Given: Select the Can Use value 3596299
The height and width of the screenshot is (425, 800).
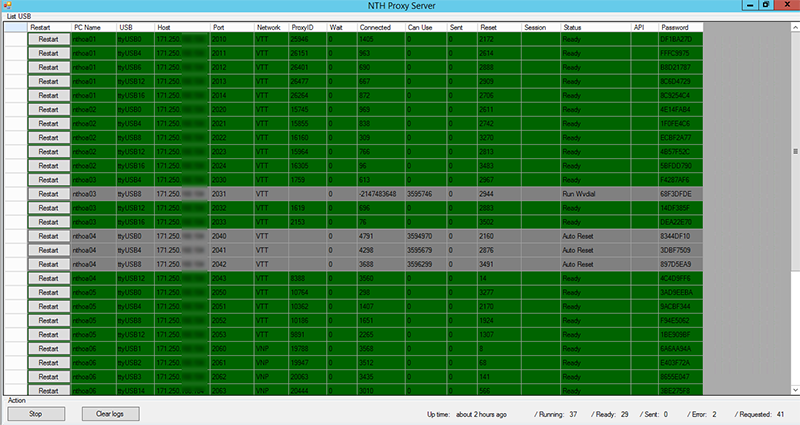Looking at the screenshot, I should coord(426,264).
